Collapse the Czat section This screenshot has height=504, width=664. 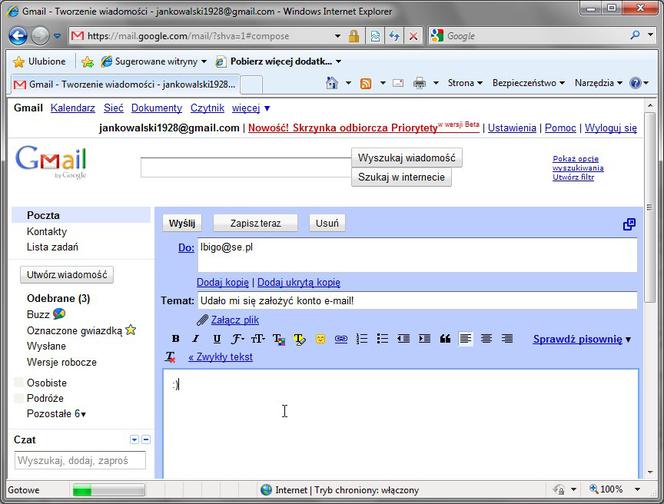(x=146, y=440)
